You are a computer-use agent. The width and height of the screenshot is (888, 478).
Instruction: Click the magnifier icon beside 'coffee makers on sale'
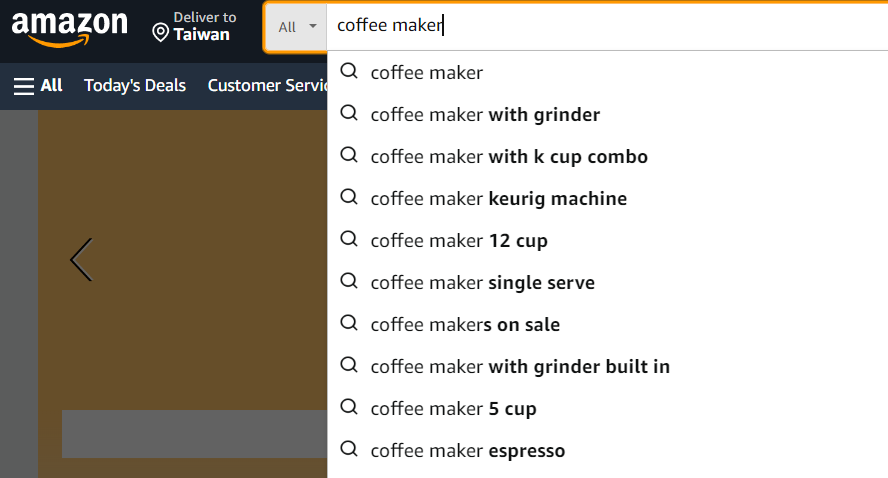click(x=349, y=324)
